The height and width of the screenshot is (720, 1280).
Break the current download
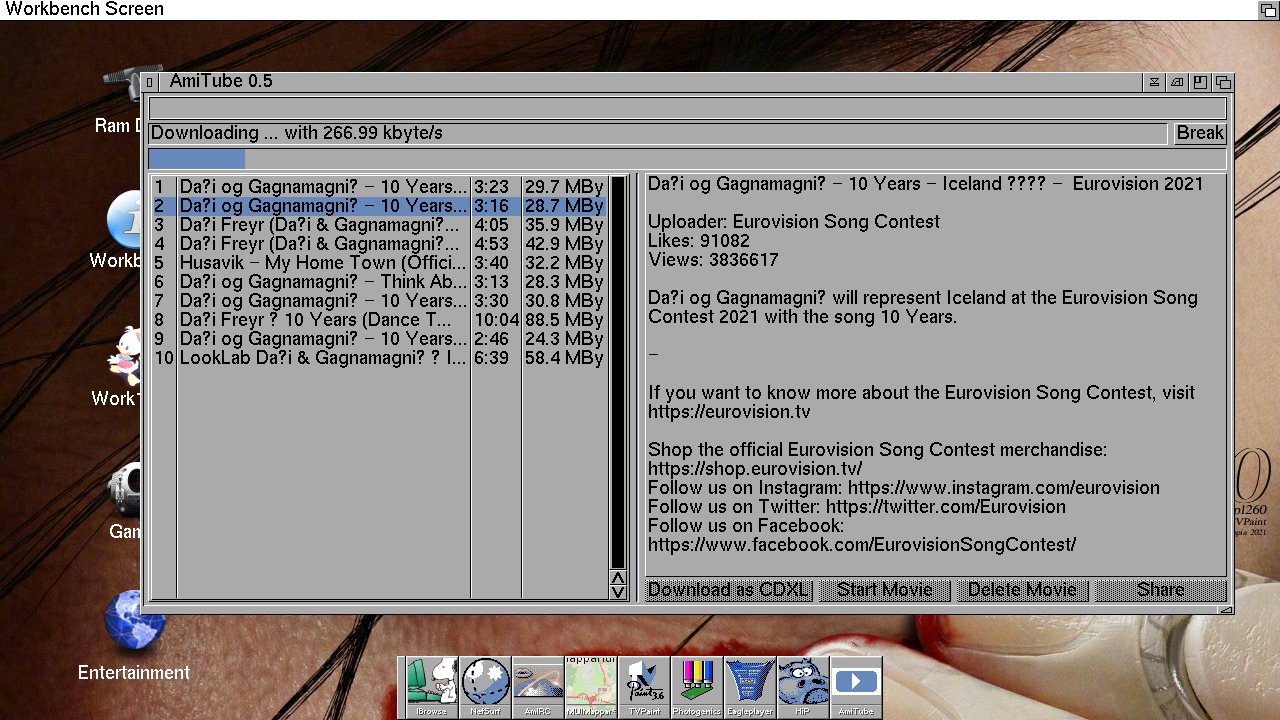[x=1199, y=134]
